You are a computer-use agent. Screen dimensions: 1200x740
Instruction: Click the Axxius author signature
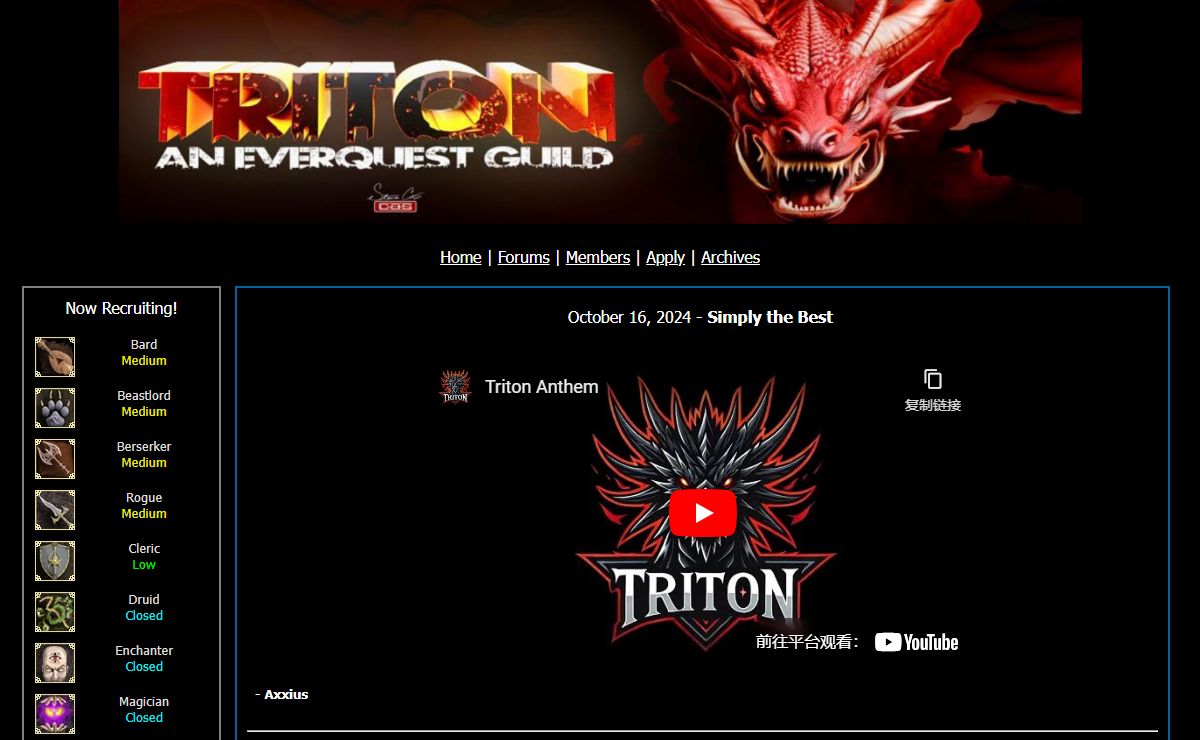(x=286, y=694)
